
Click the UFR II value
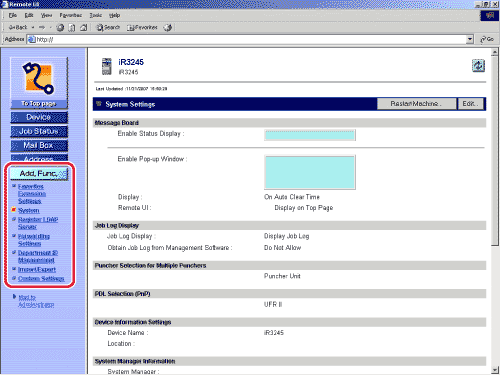coord(273,304)
